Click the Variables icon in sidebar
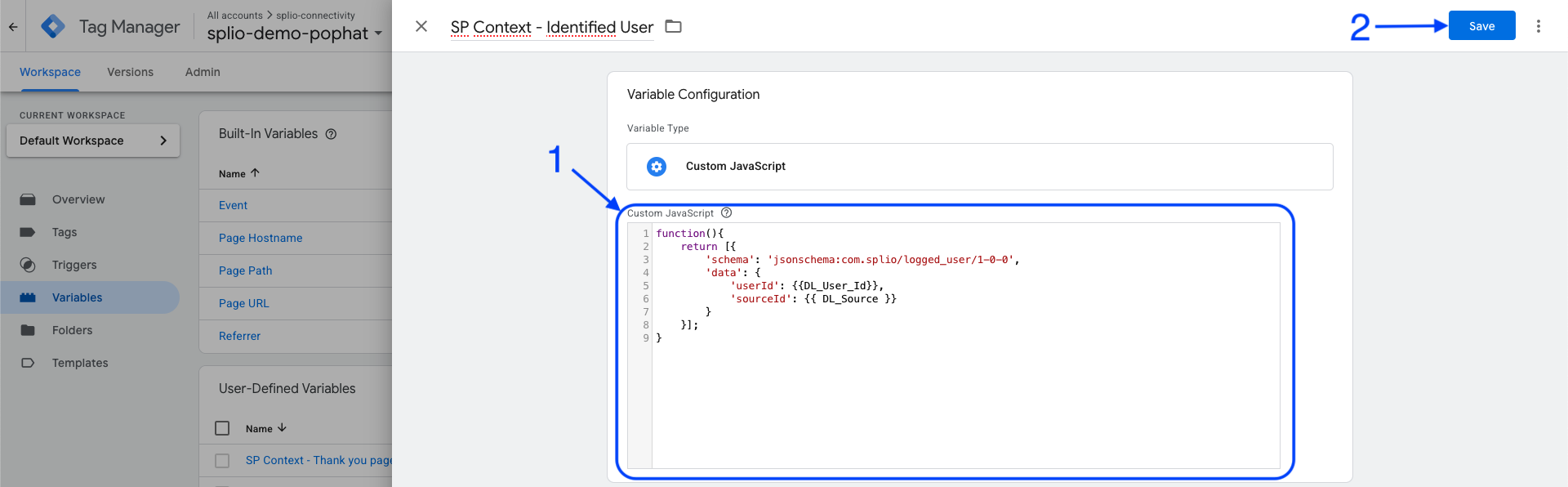The width and height of the screenshot is (1568, 487). point(28,297)
